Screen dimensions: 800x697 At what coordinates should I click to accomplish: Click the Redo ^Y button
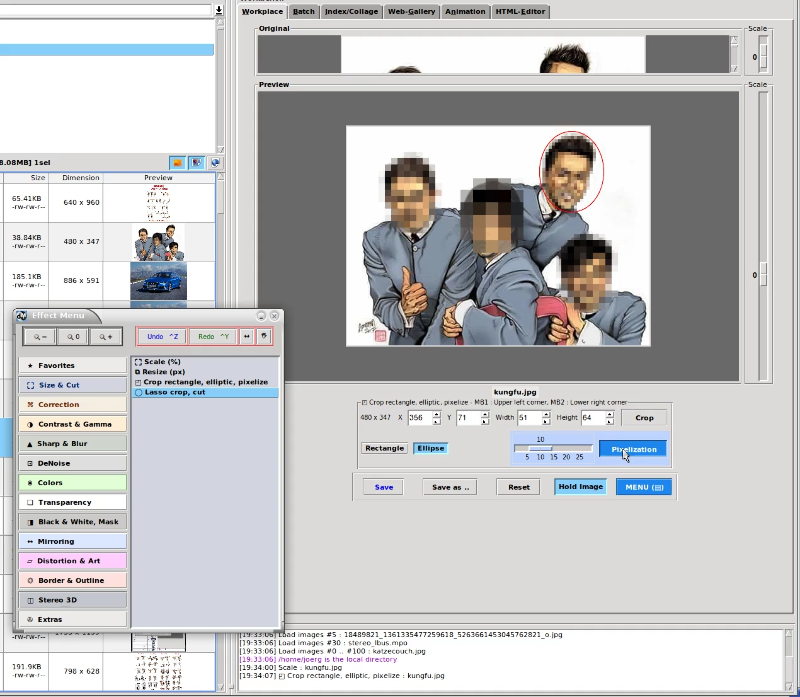point(213,337)
